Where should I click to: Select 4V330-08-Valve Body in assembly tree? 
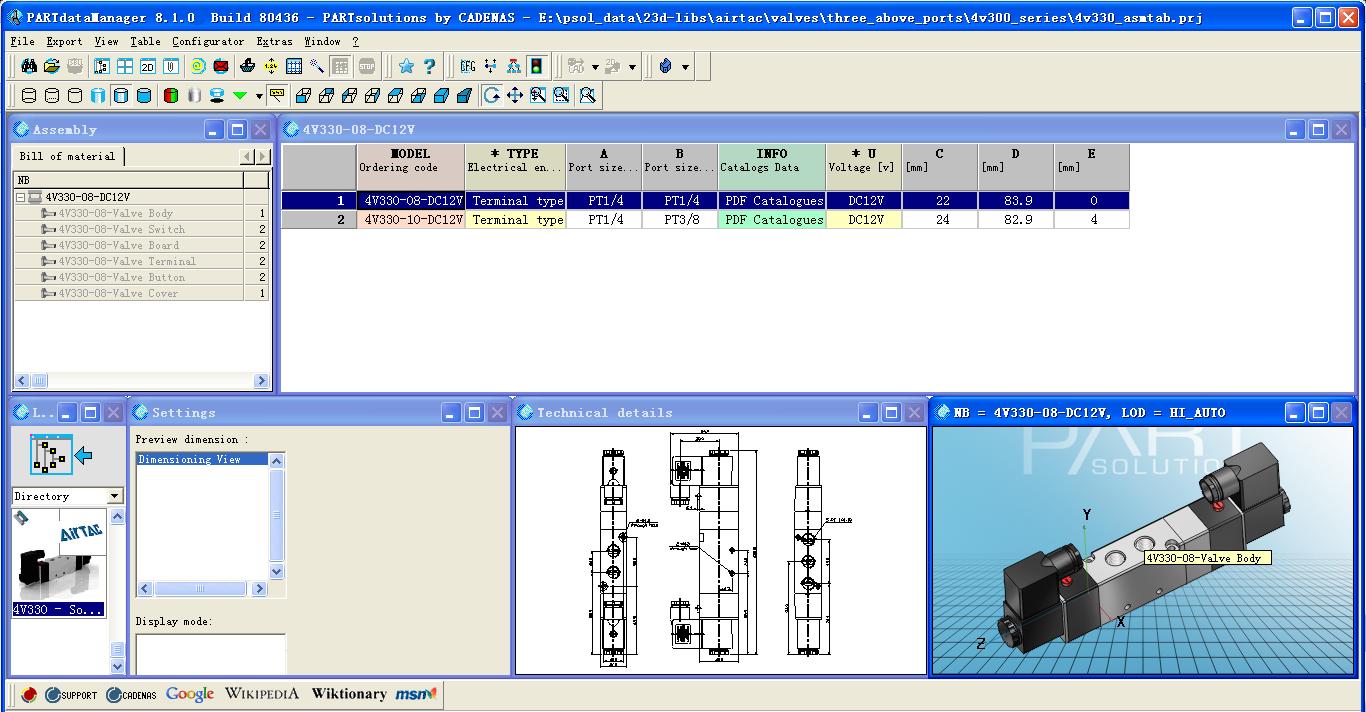coord(115,213)
